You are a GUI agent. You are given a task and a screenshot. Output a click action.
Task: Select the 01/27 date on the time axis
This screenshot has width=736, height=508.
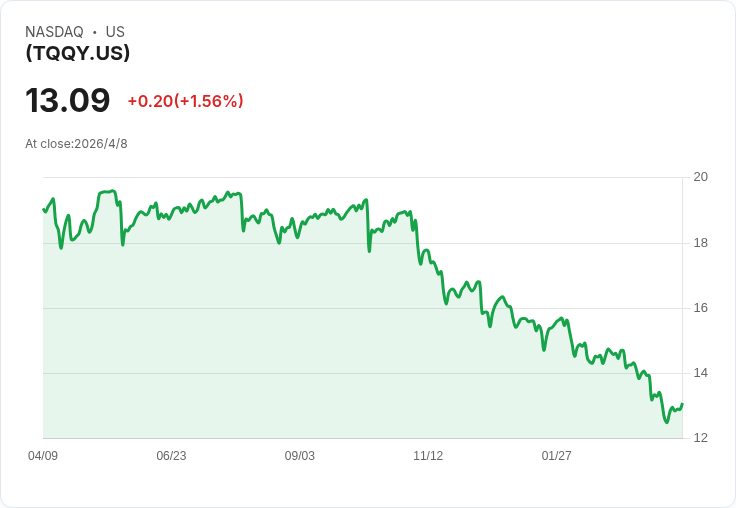557,456
